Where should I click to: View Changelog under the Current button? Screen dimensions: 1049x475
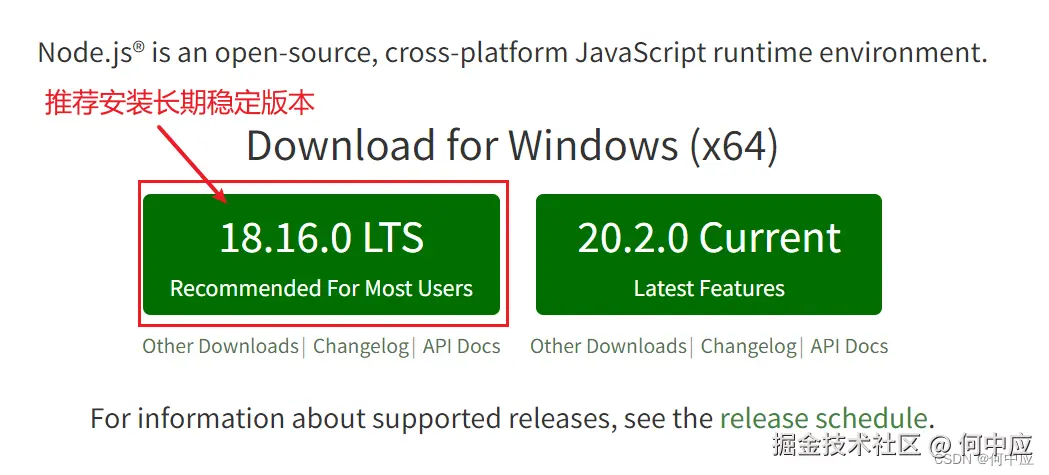pyautogui.click(x=749, y=347)
